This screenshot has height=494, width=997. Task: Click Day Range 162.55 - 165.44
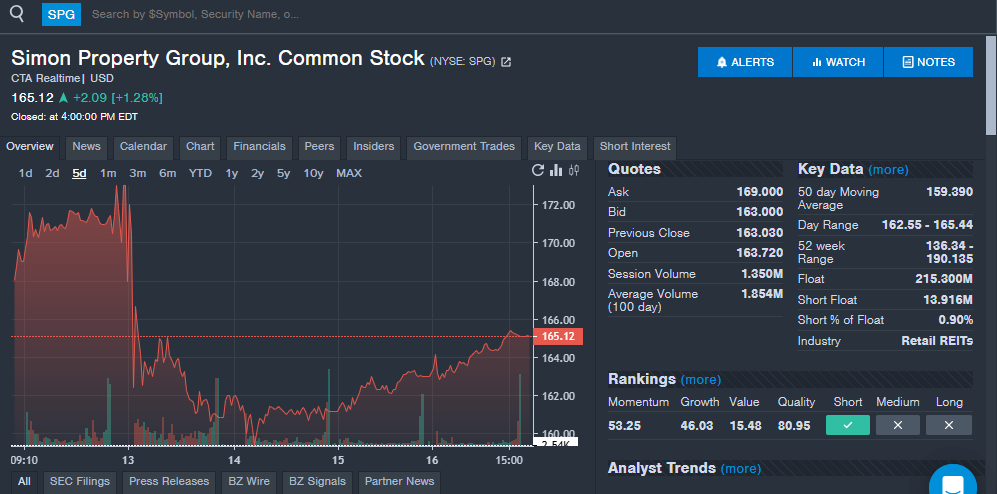click(927, 225)
